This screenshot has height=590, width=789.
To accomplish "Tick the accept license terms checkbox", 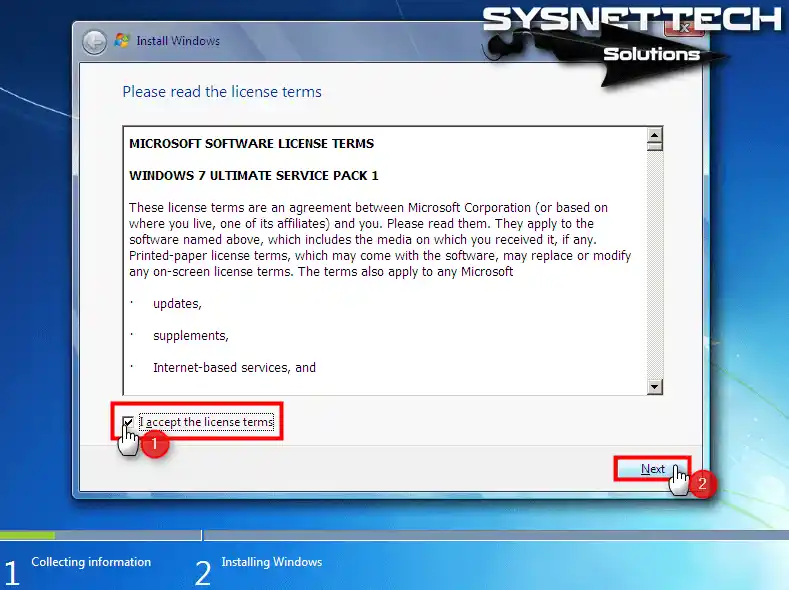I will (x=129, y=422).
